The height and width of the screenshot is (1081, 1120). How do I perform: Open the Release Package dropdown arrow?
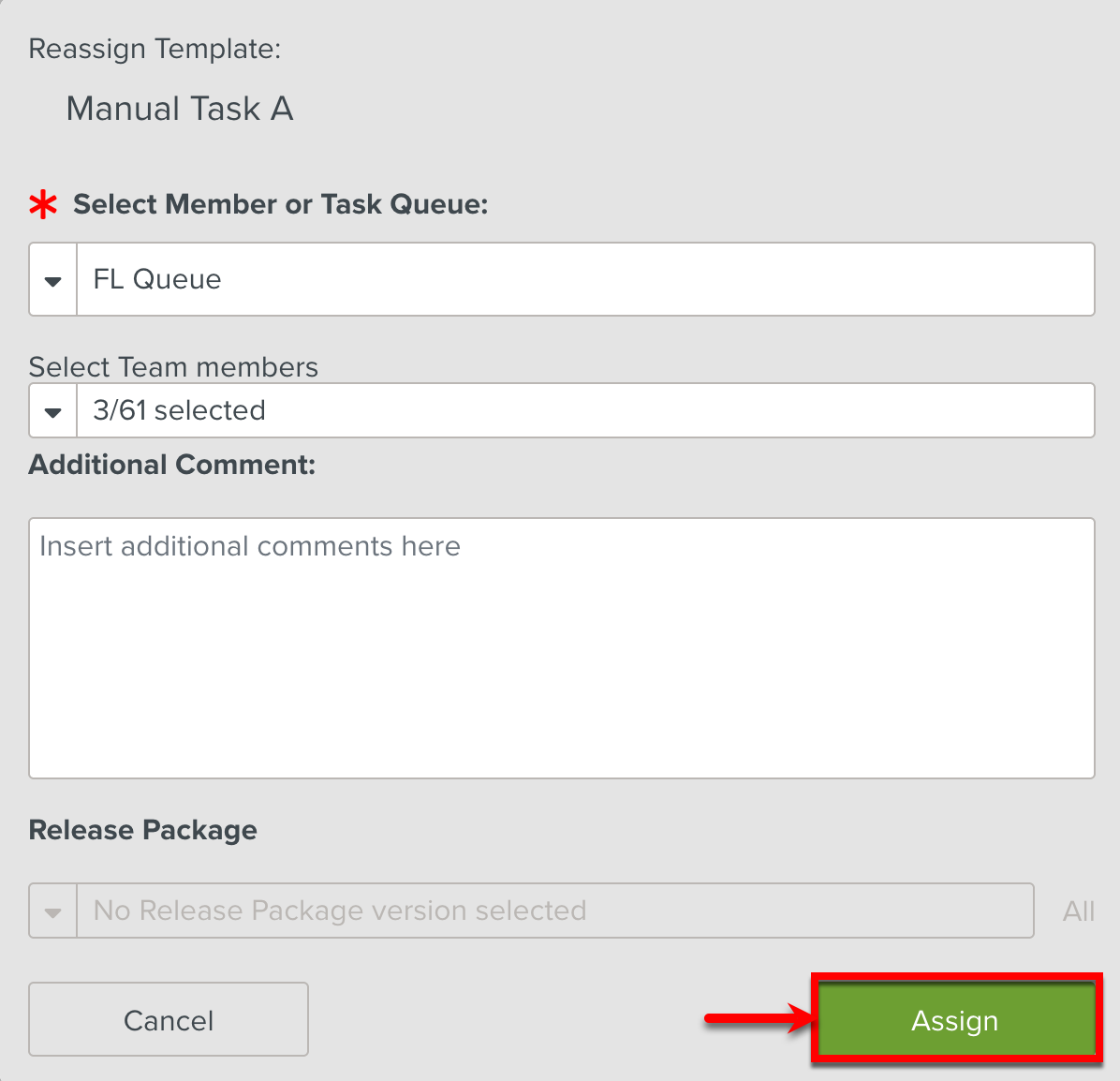(53, 911)
